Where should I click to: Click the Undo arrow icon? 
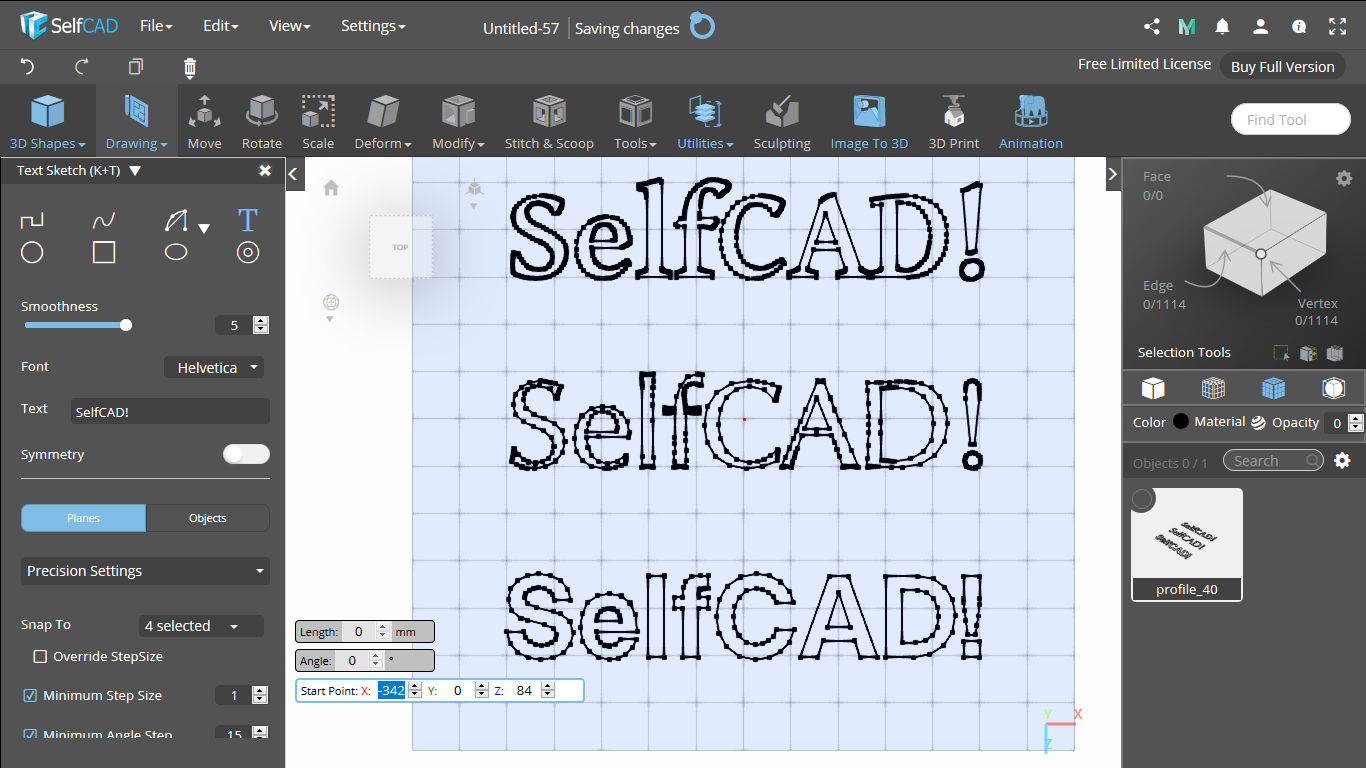[27, 67]
